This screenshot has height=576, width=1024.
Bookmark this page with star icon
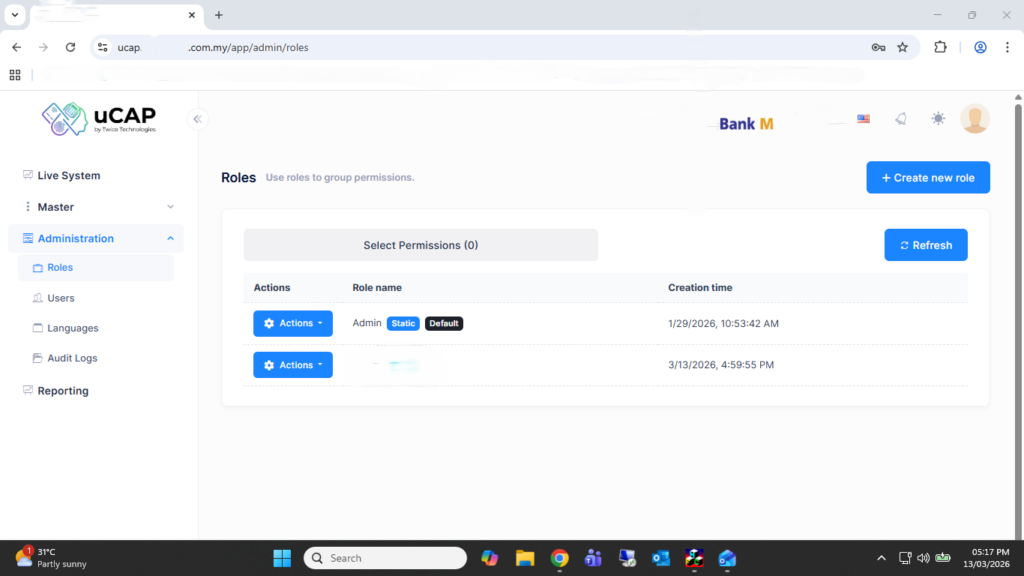(x=902, y=47)
